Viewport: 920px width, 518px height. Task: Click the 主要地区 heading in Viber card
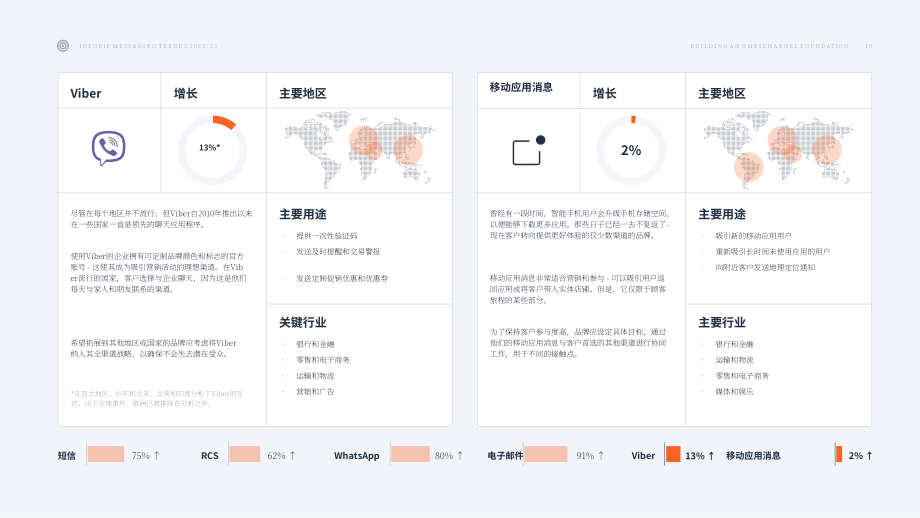(x=303, y=93)
